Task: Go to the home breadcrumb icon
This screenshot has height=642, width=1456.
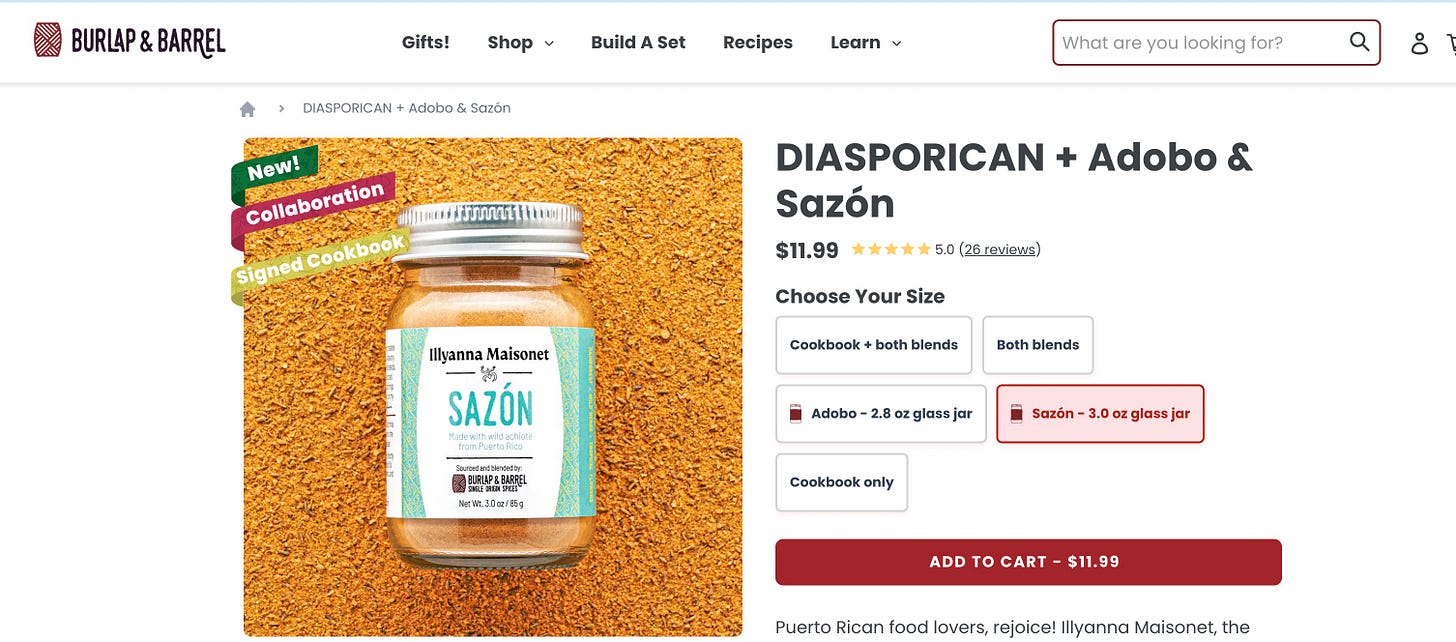Action: pos(248,108)
